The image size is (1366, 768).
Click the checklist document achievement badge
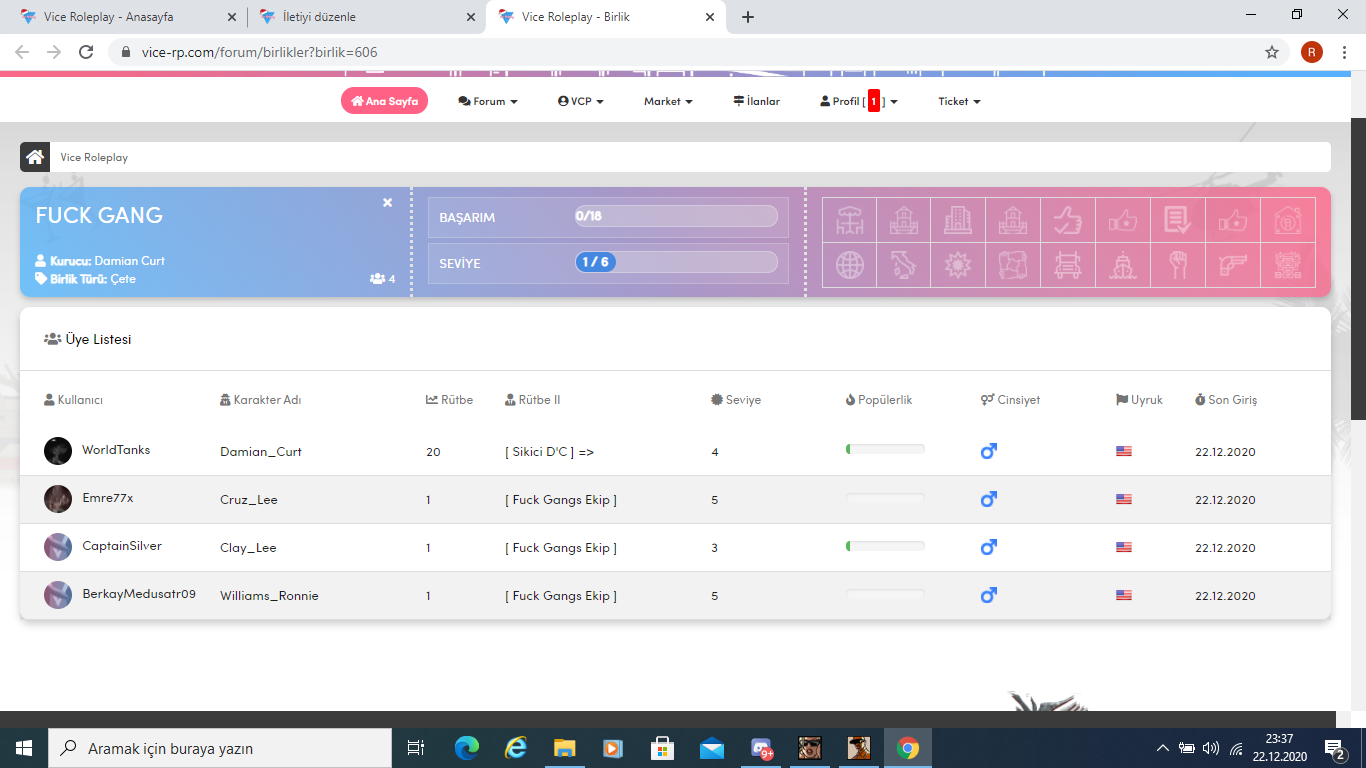click(1178, 220)
